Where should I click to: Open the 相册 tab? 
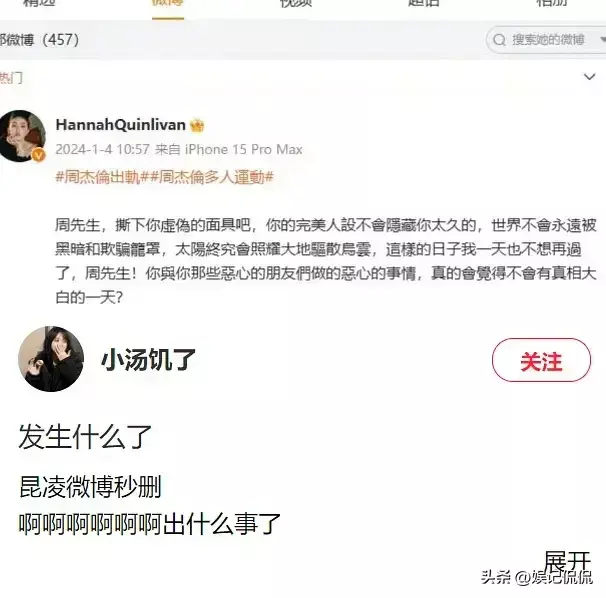click(552, 3)
